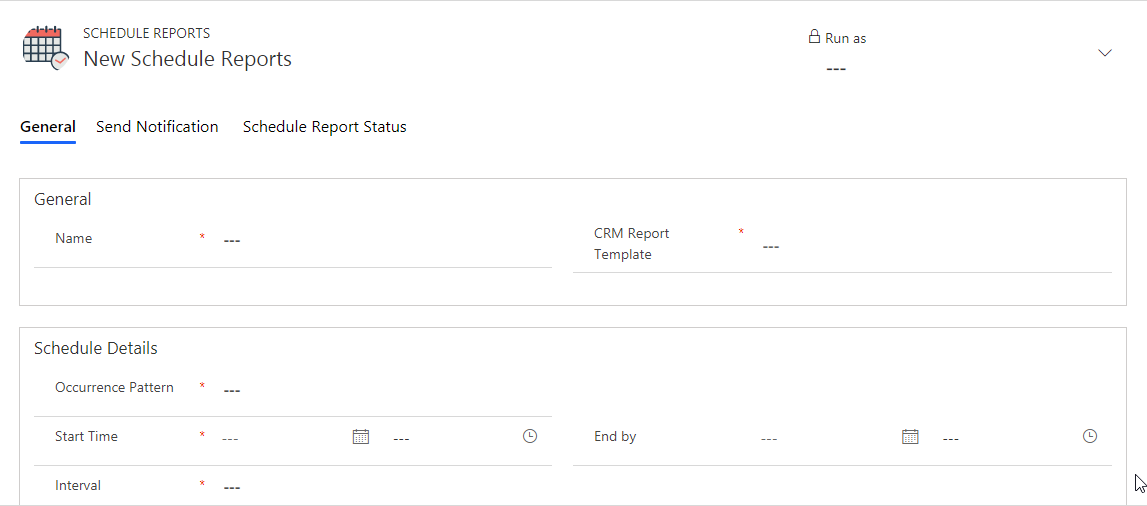This screenshot has height=506, width=1147.
Task: Click the Start Time date field
Action: click(x=284, y=438)
